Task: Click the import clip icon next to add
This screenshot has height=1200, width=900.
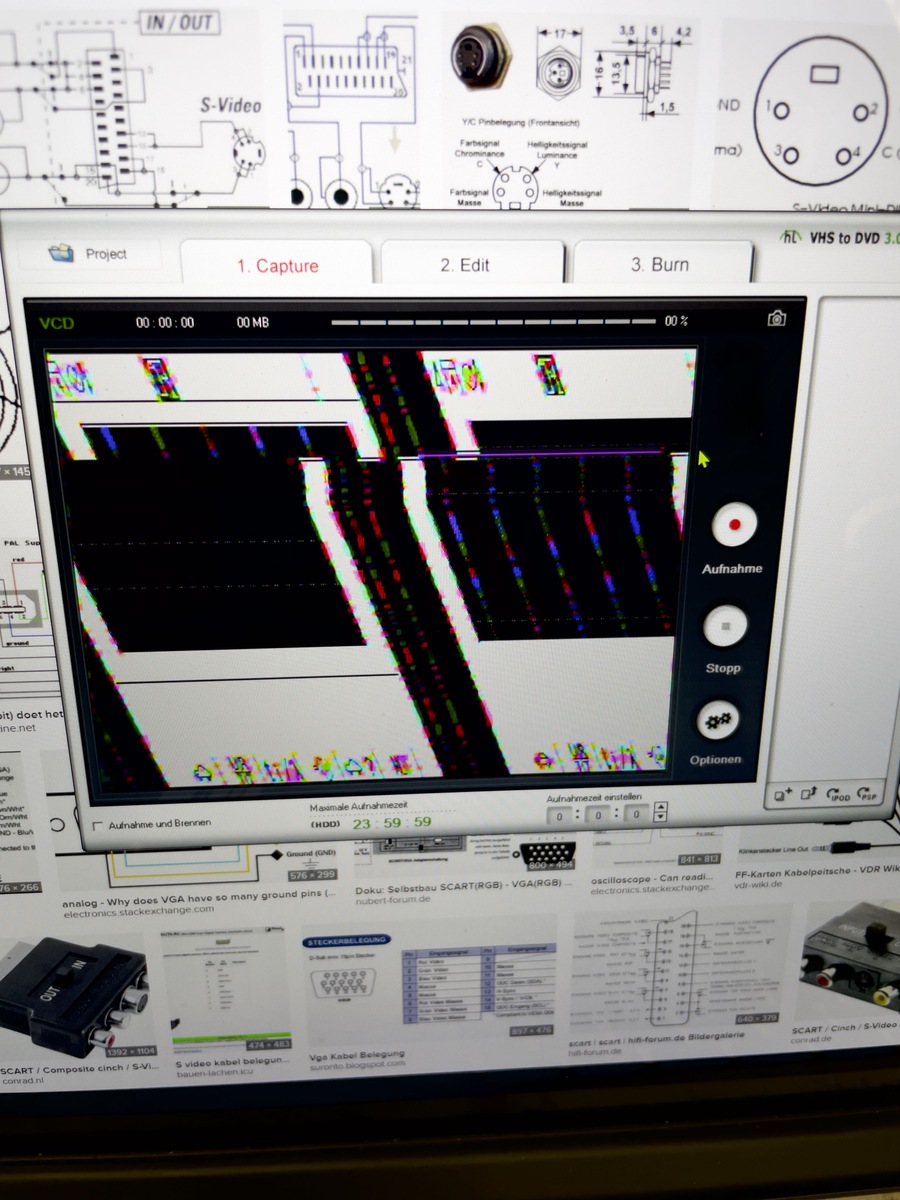Action: click(810, 794)
